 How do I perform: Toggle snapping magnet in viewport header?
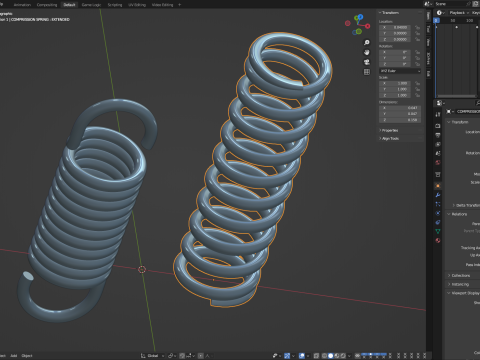tap(182, 356)
